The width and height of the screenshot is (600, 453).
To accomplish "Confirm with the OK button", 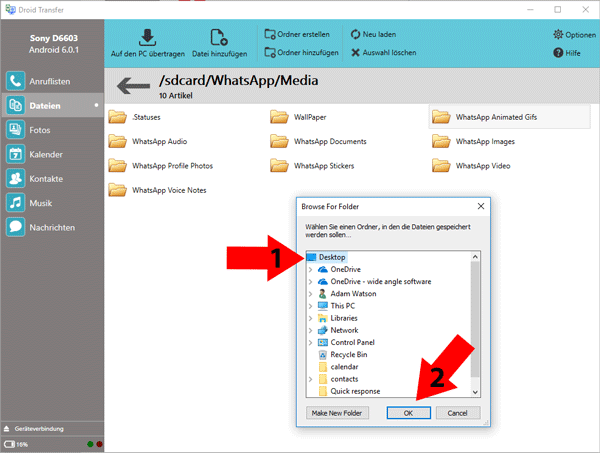I will click(408, 413).
